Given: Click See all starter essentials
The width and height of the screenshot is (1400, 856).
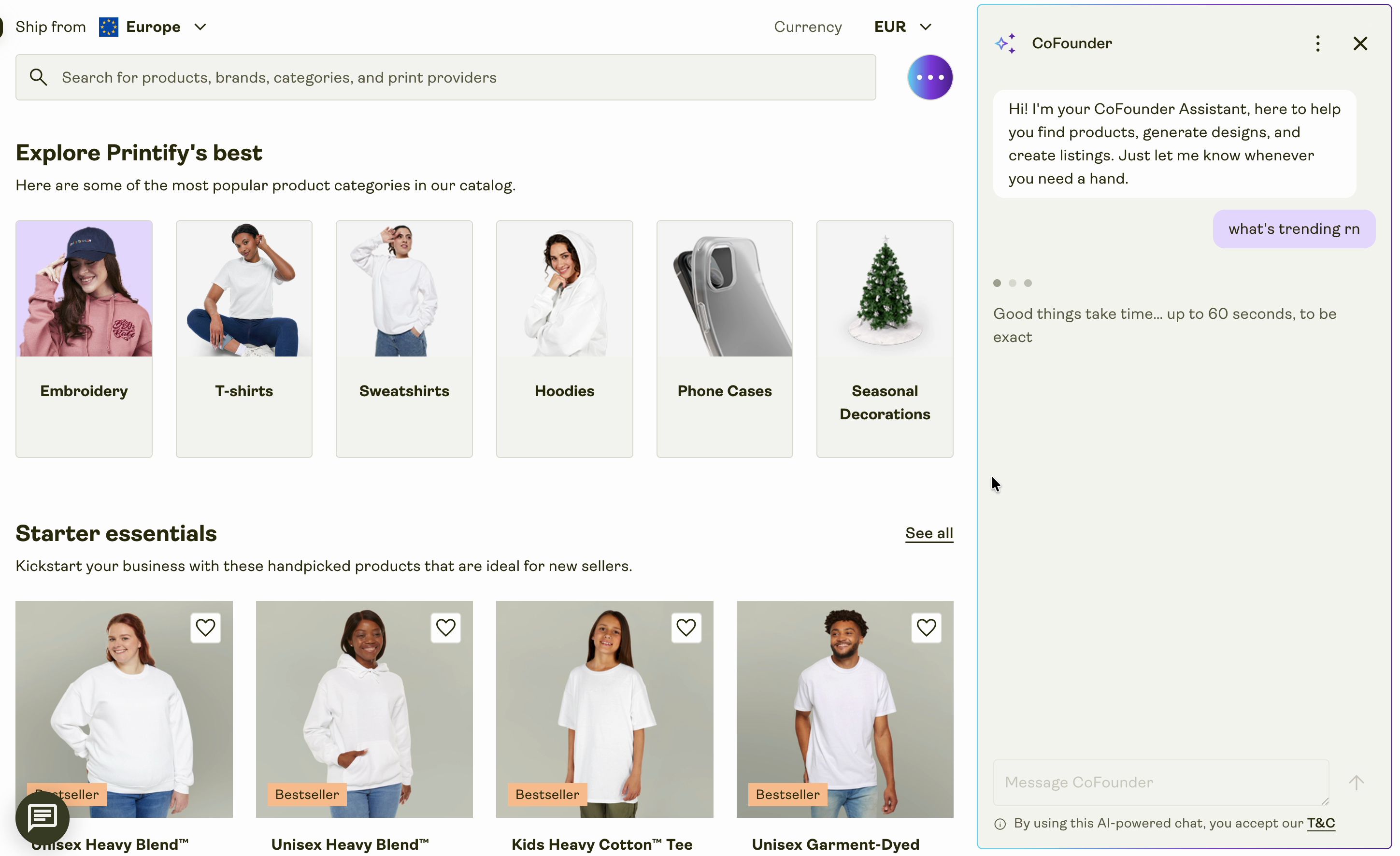Looking at the screenshot, I should point(929,533).
